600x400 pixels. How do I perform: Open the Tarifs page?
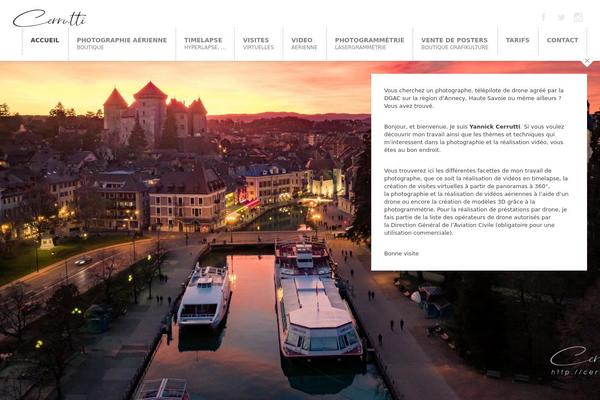click(x=517, y=40)
